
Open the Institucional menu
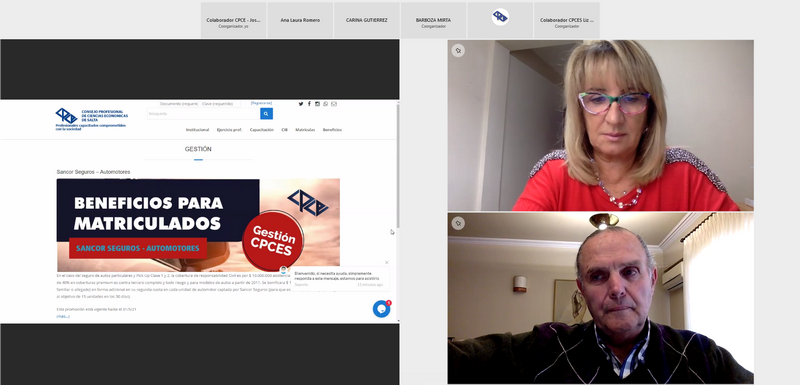197,130
